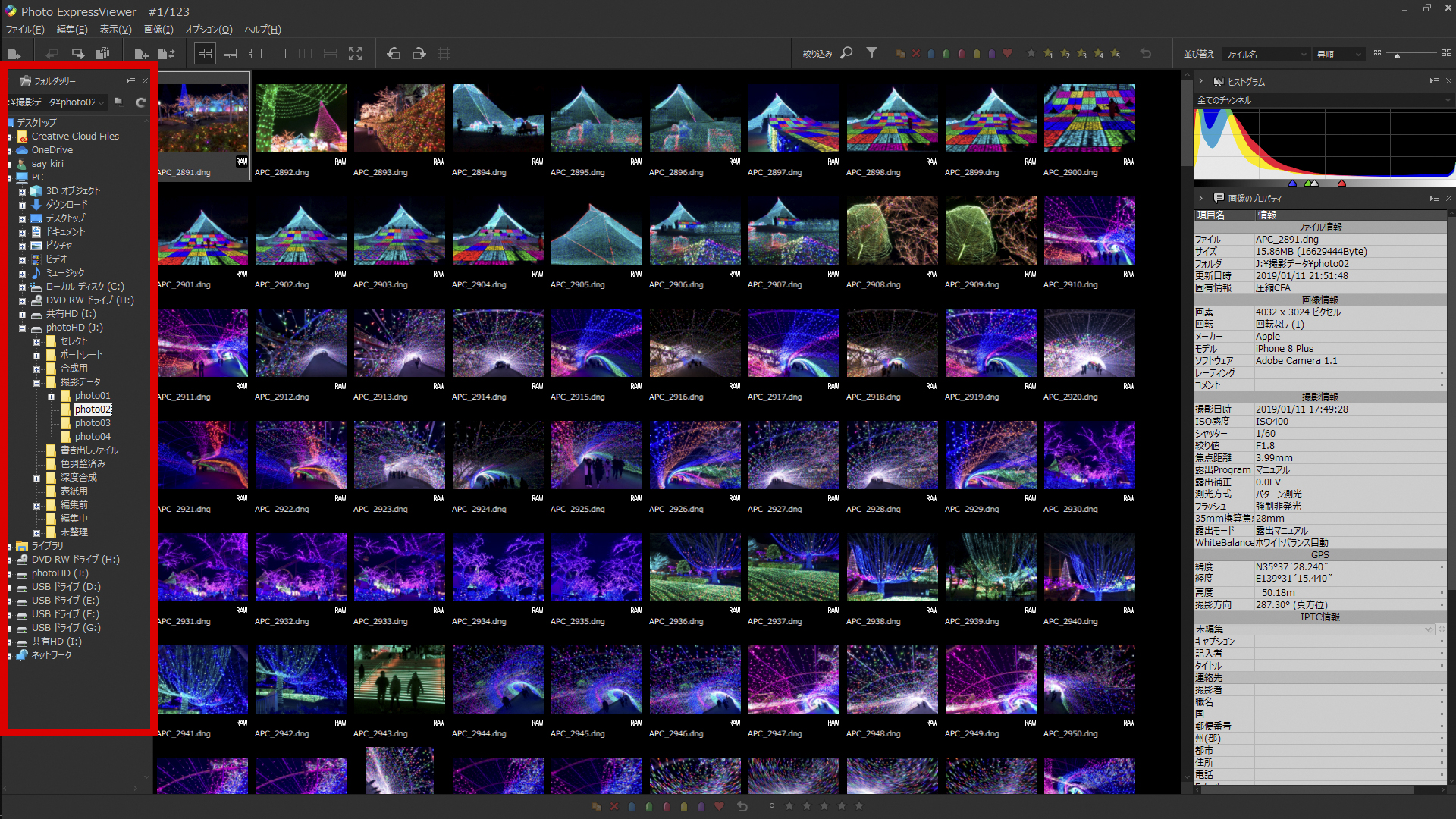This screenshot has height=819, width=1456.
Task: Expand the 深度合成 folder in the tree
Action: 36,479
